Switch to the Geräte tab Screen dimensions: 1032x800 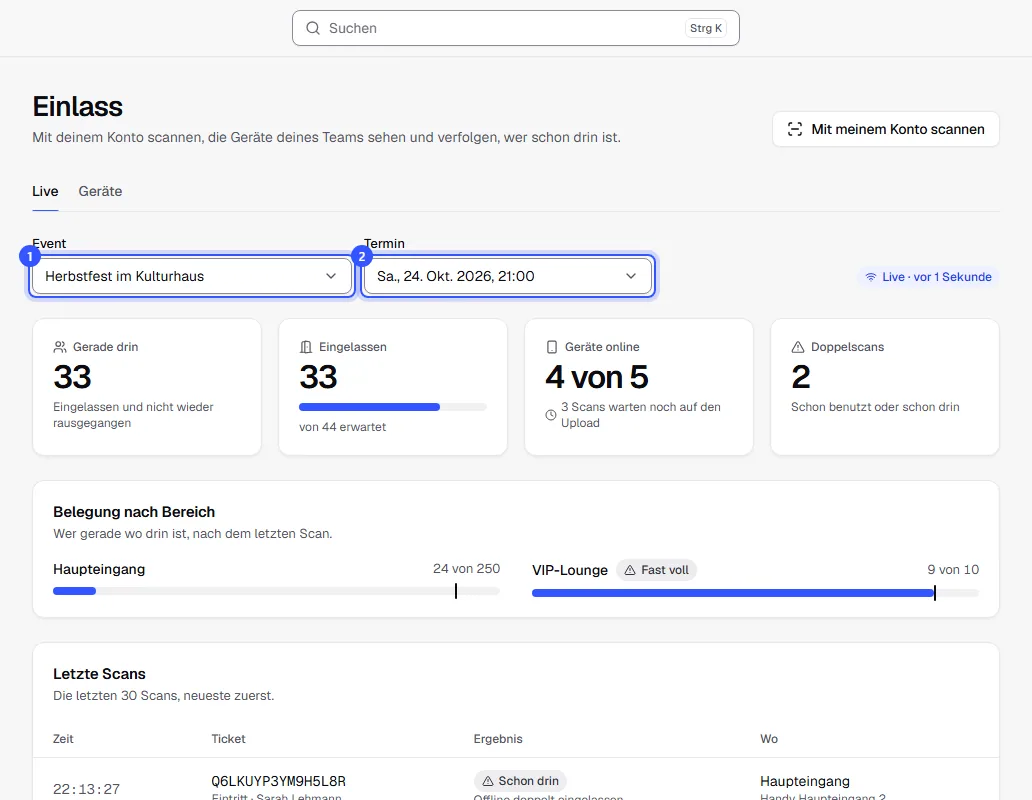point(100,191)
